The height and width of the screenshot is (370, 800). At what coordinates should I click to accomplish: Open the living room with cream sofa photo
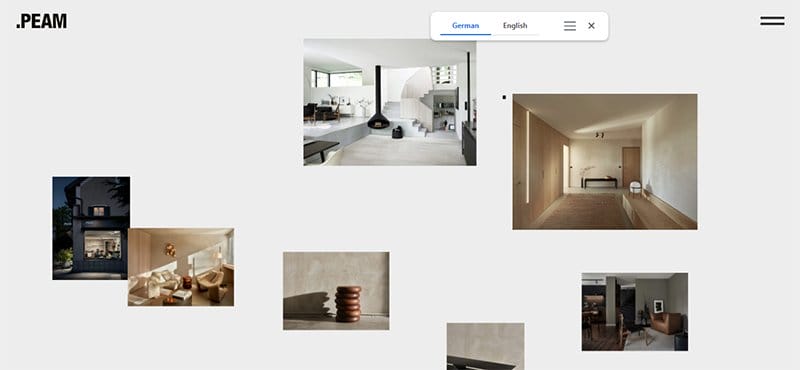tap(181, 267)
